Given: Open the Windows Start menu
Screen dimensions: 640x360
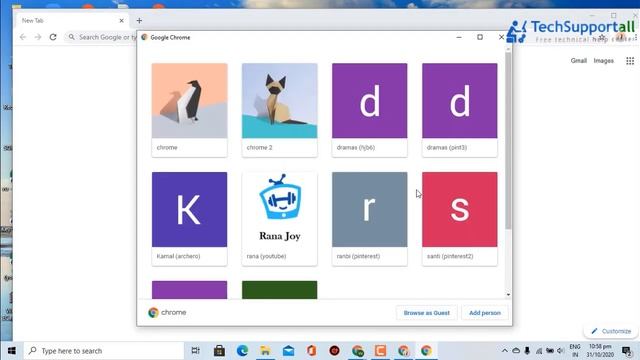Looking at the screenshot, I should [x=11, y=351].
